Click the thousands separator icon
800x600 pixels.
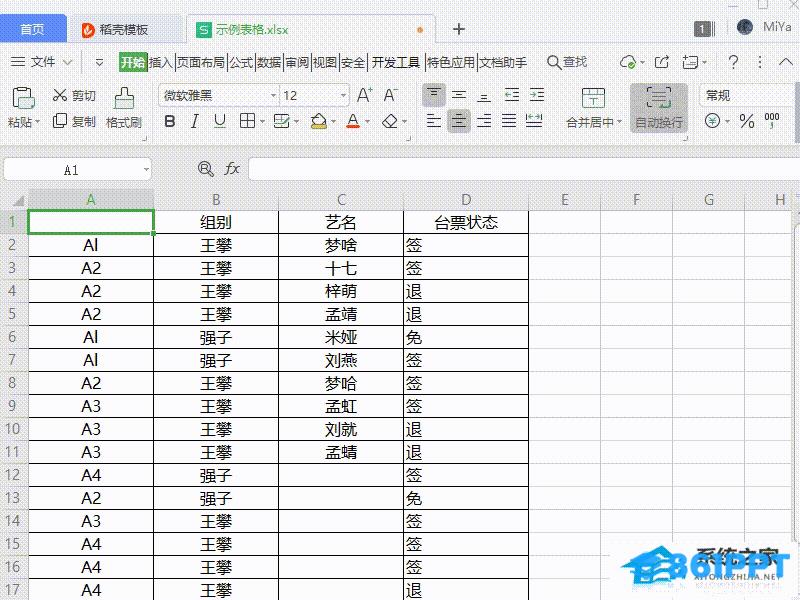tap(772, 120)
